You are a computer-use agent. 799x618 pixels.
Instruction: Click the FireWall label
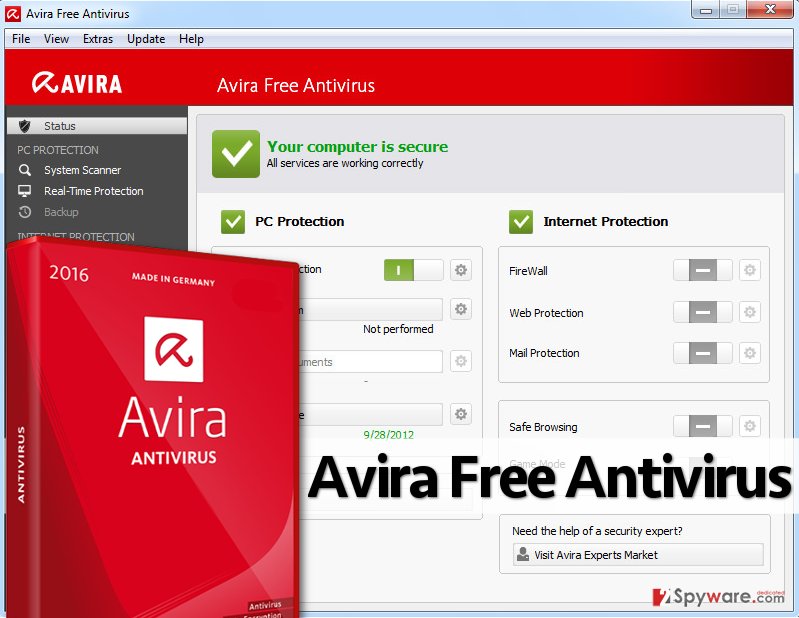(528, 271)
